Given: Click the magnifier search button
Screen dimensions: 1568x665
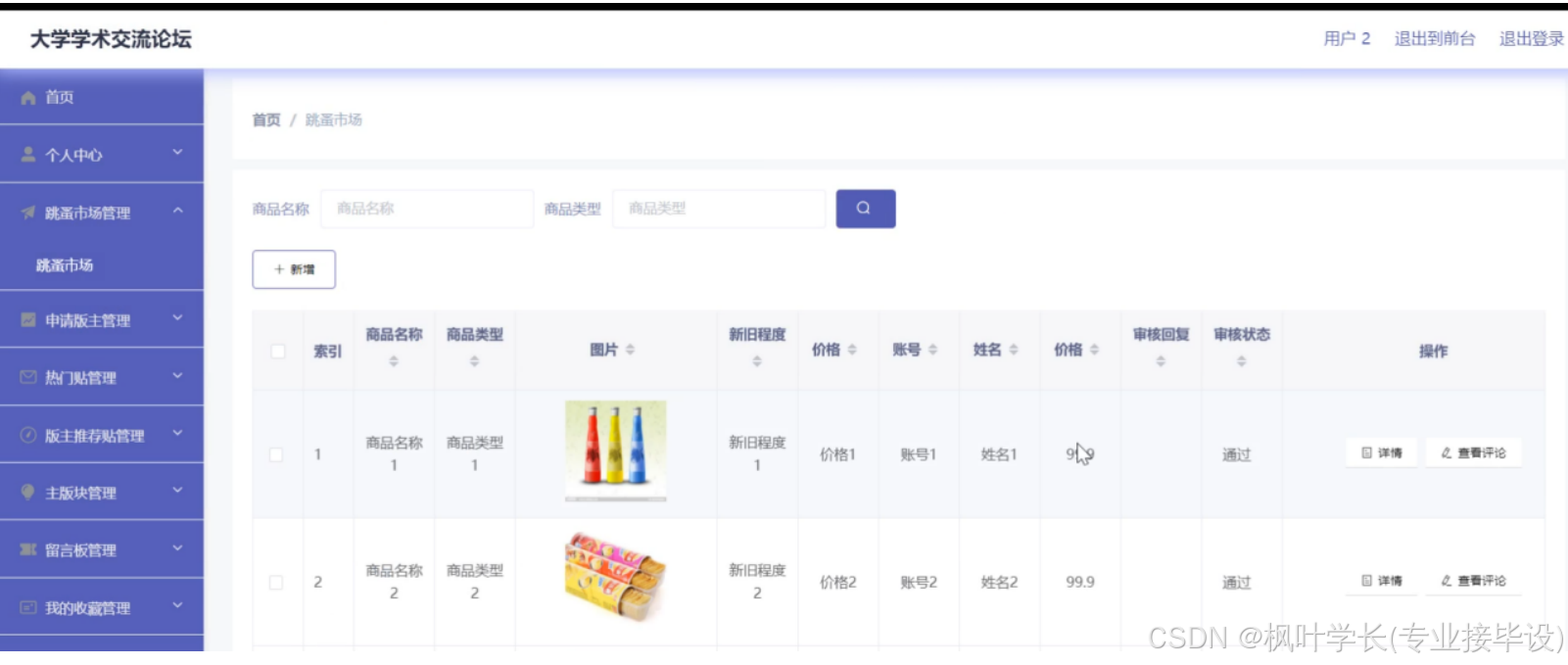Looking at the screenshot, I should tap(865, 209).
